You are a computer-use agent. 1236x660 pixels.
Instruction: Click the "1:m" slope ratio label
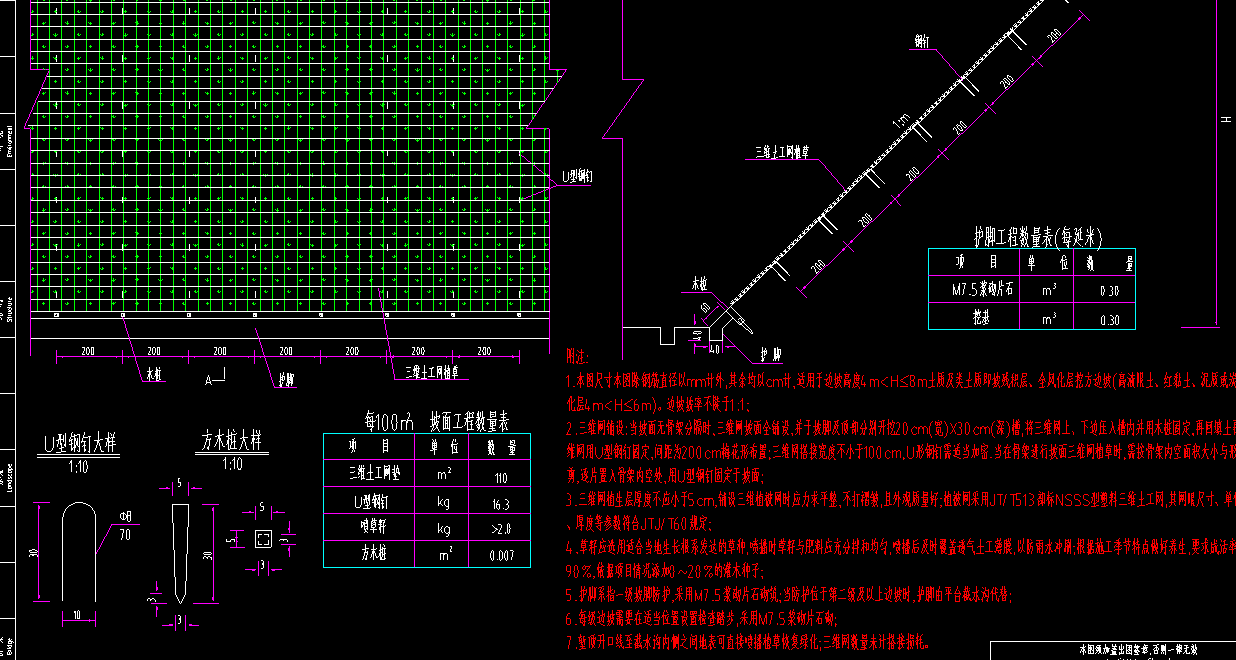pos(901,120)
